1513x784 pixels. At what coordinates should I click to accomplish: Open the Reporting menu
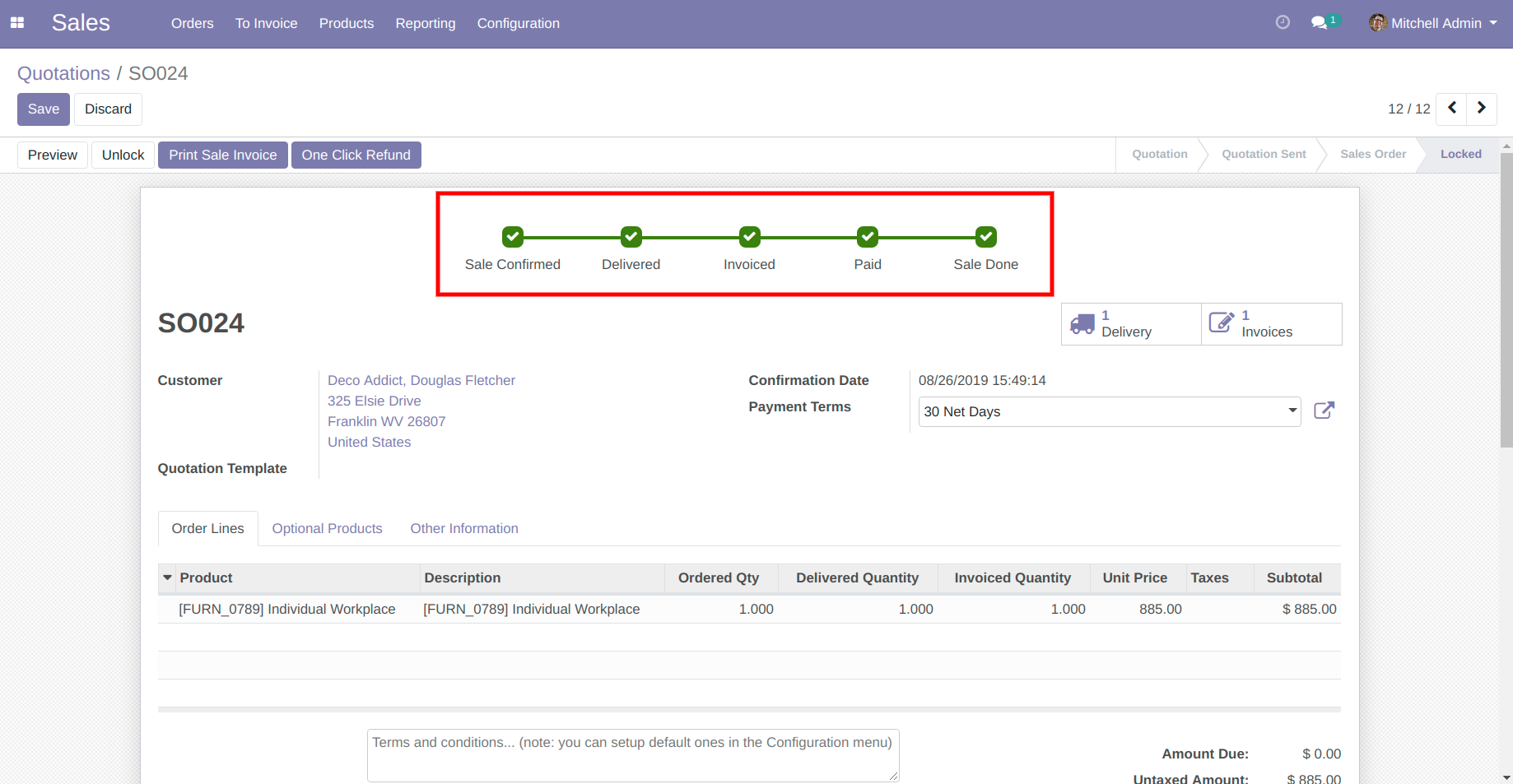[425, 23]
